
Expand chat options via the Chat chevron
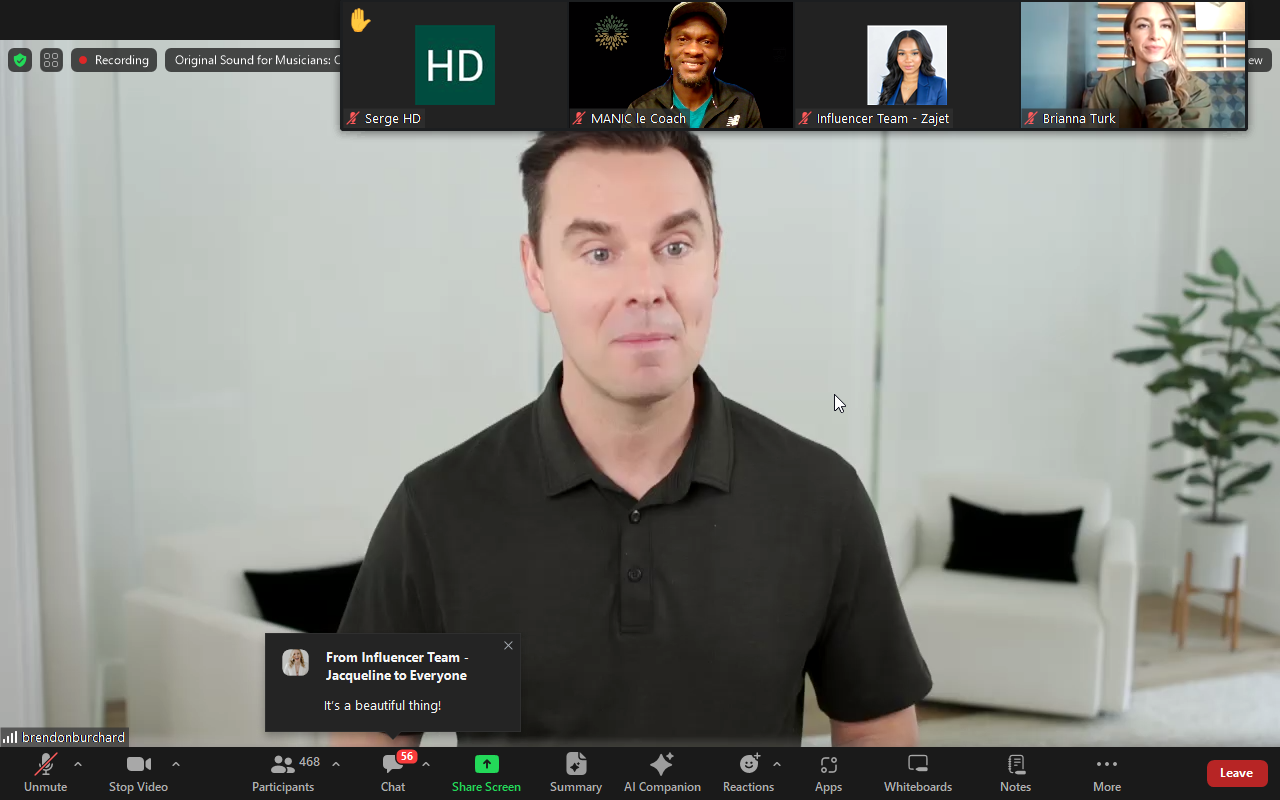click(424, 763)
